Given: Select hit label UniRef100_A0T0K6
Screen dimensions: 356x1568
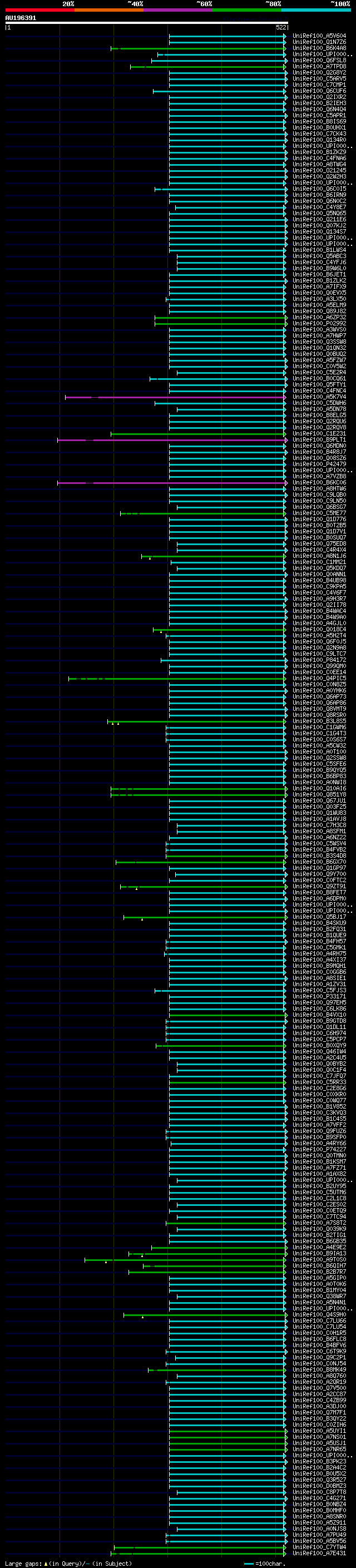Looking at the screenshot, I should (x=319, y=1284).
